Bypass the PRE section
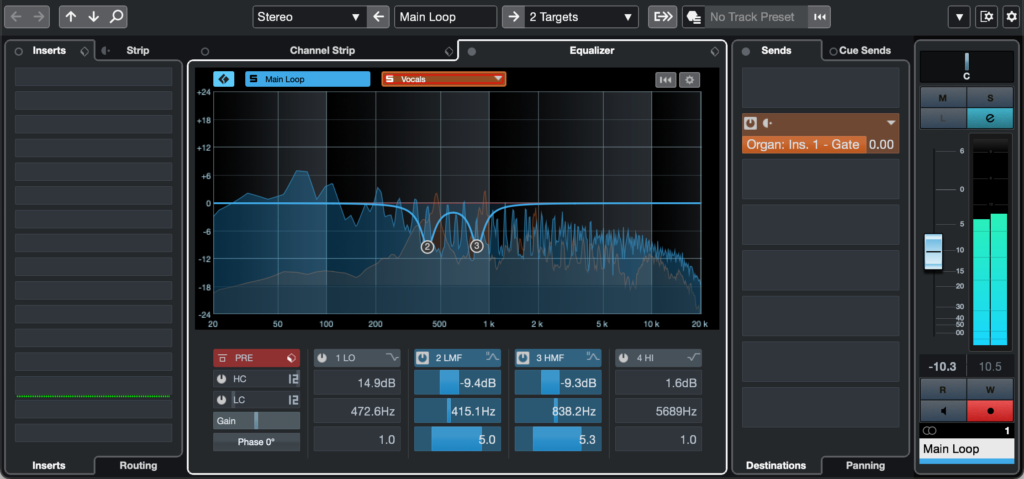Image resolution: width=1024 pixels, height=479 pixels. point(223,358)
